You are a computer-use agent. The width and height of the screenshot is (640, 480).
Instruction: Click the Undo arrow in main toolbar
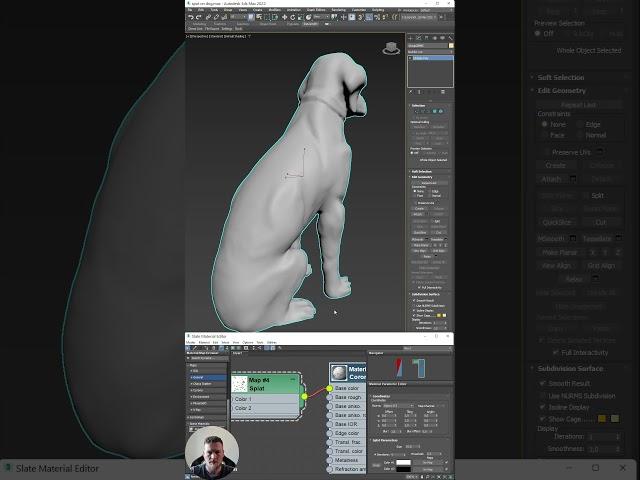[191, 17]
